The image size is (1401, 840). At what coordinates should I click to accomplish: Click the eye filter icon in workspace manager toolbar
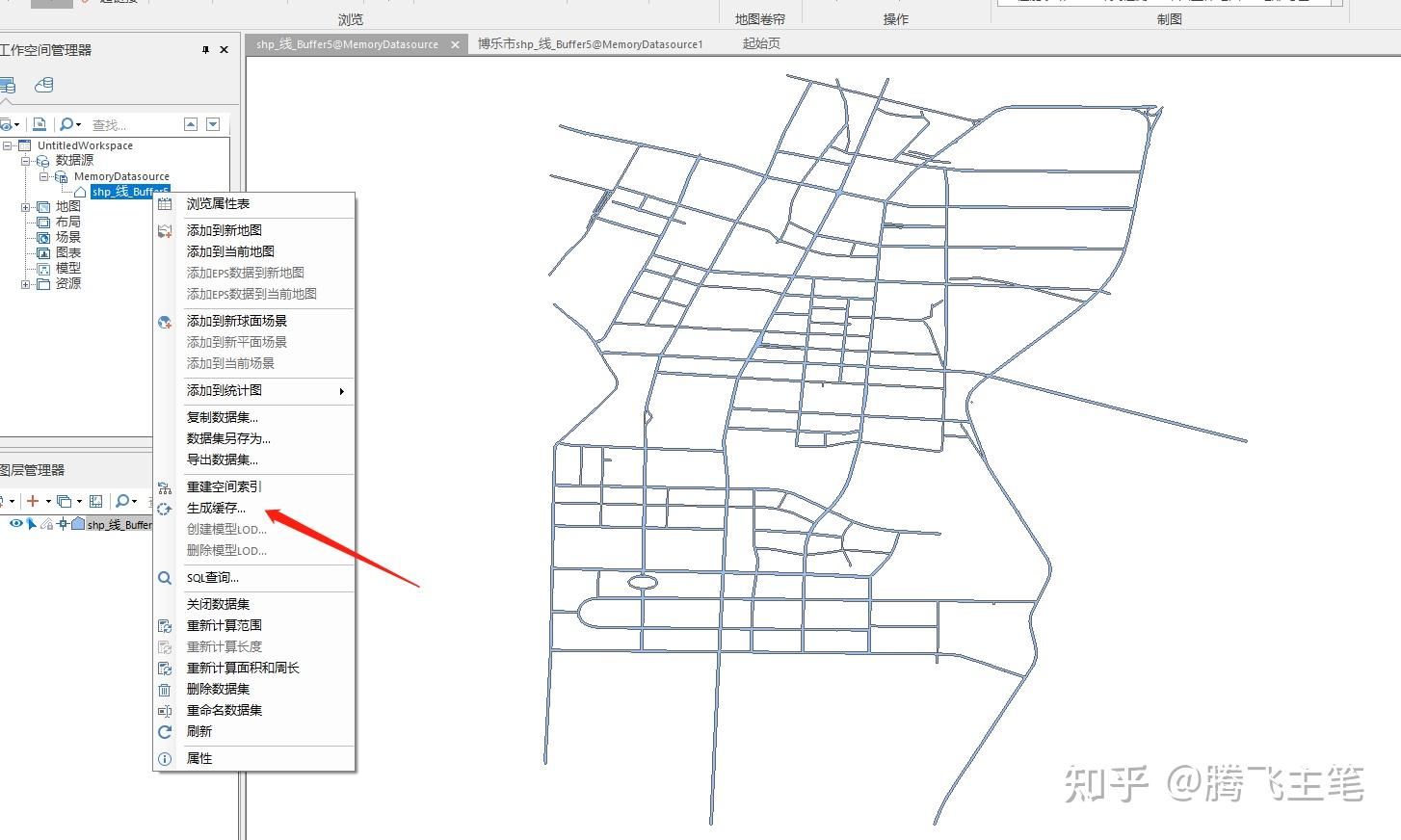click(7, 123)
